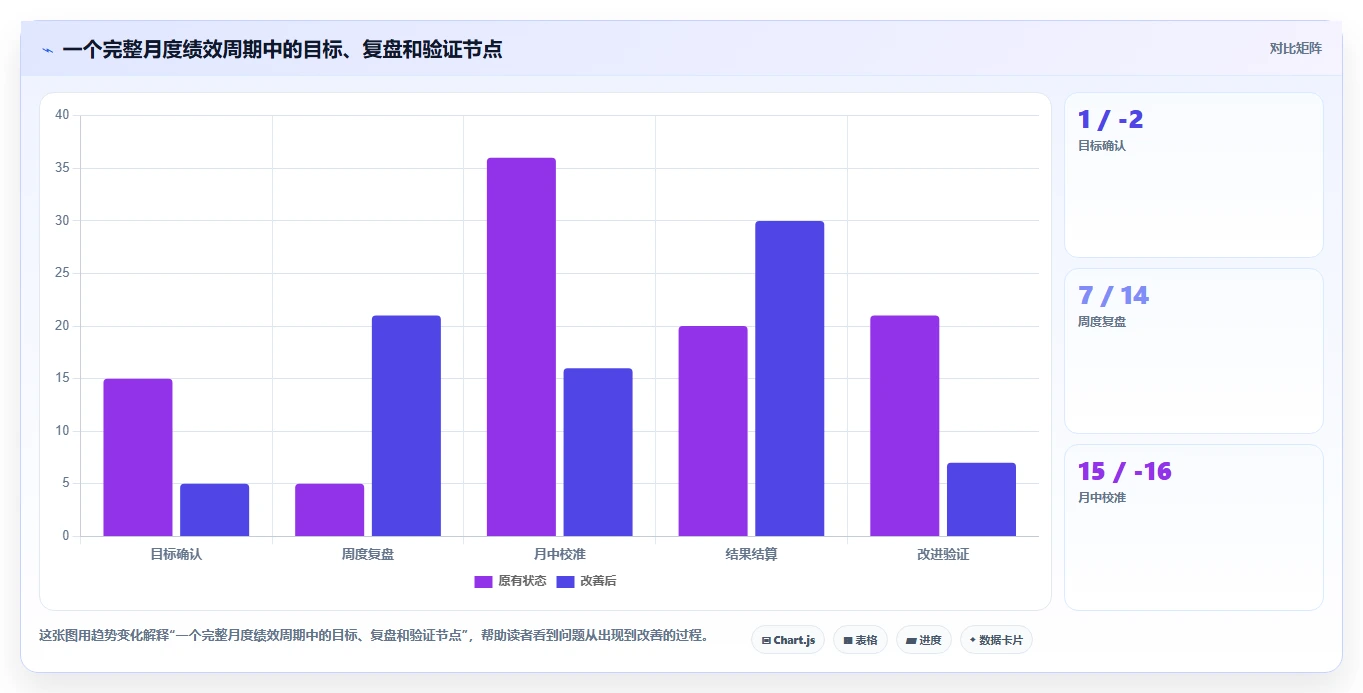
Task: Click the purple 原有状态 legend swatch
Action: tap(483, 581)
